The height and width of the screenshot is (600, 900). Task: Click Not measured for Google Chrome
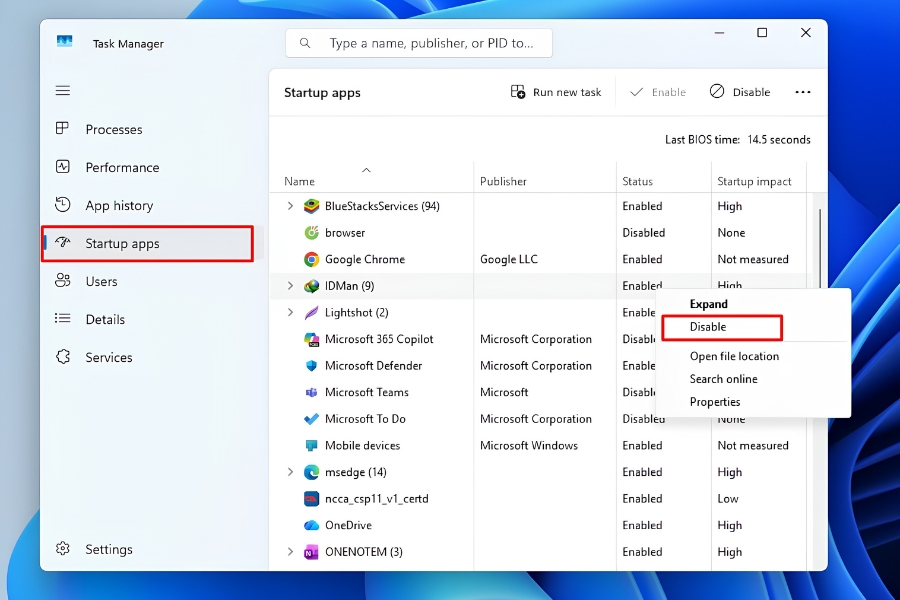tap(752, 260)
